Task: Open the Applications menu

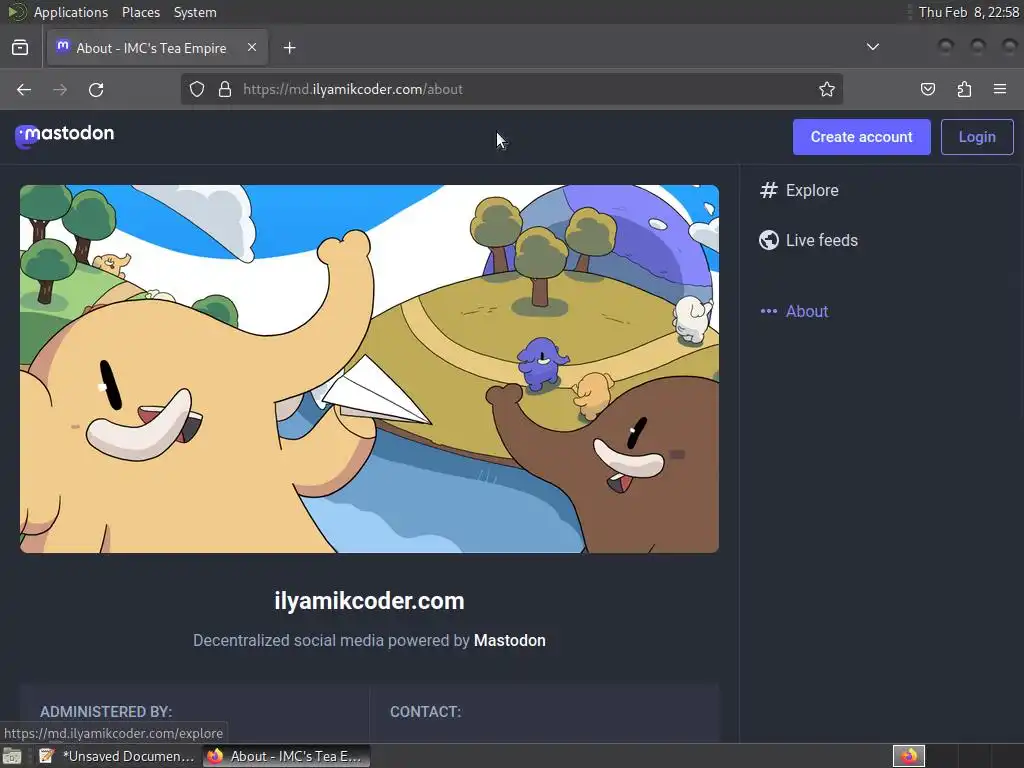Action: pyautogui.click(x=71, y=12)
